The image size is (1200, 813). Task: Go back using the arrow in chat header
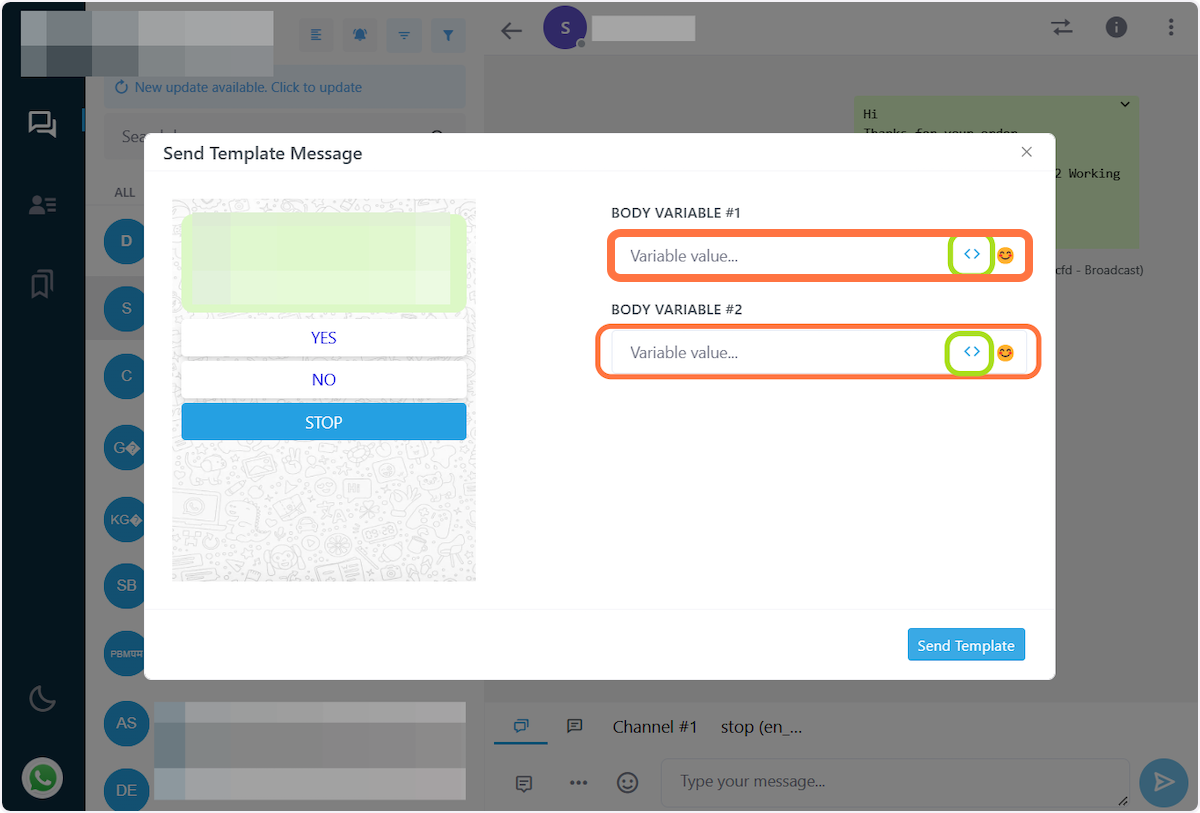pos(512,30)
